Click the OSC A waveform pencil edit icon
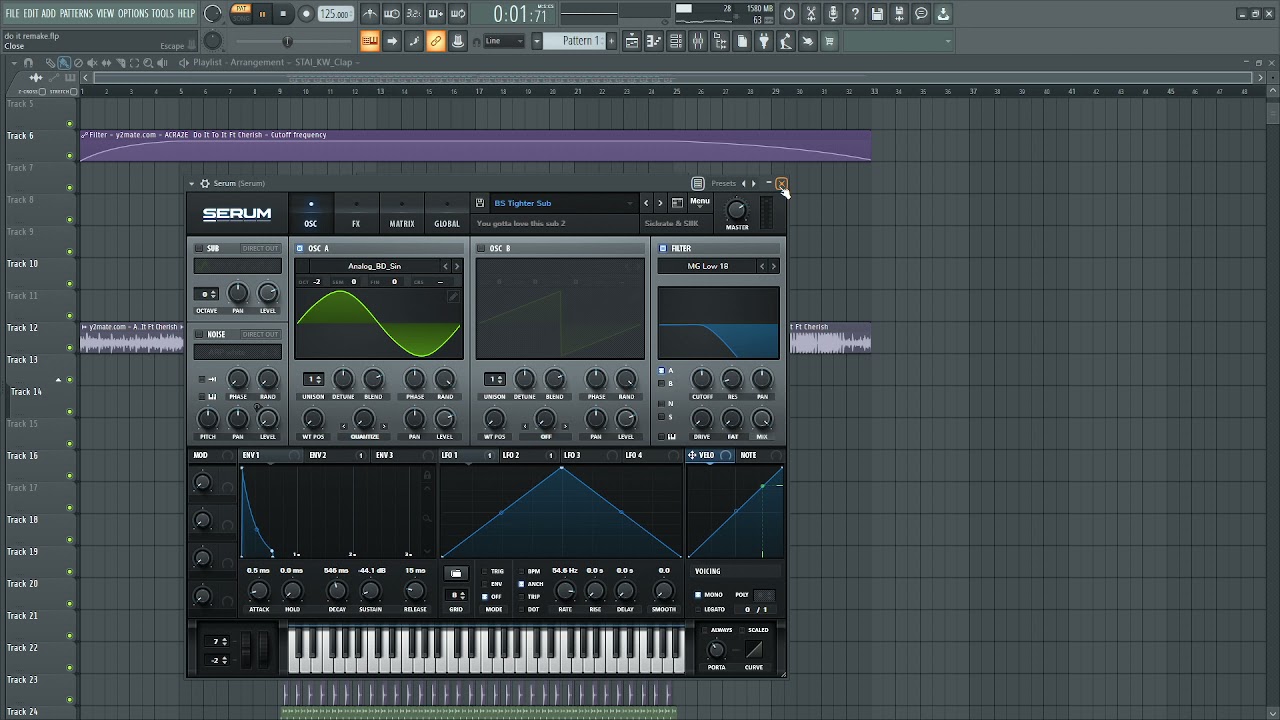This screenshot has height=720, width=1280. click(x=453, y=296)
